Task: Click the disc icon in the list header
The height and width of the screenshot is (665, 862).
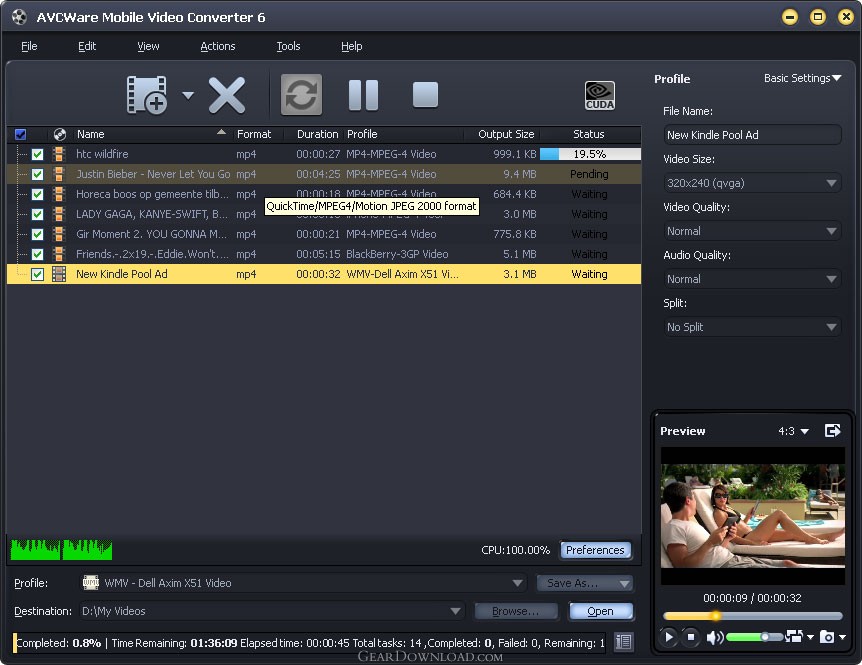Action: click(60, 134)
